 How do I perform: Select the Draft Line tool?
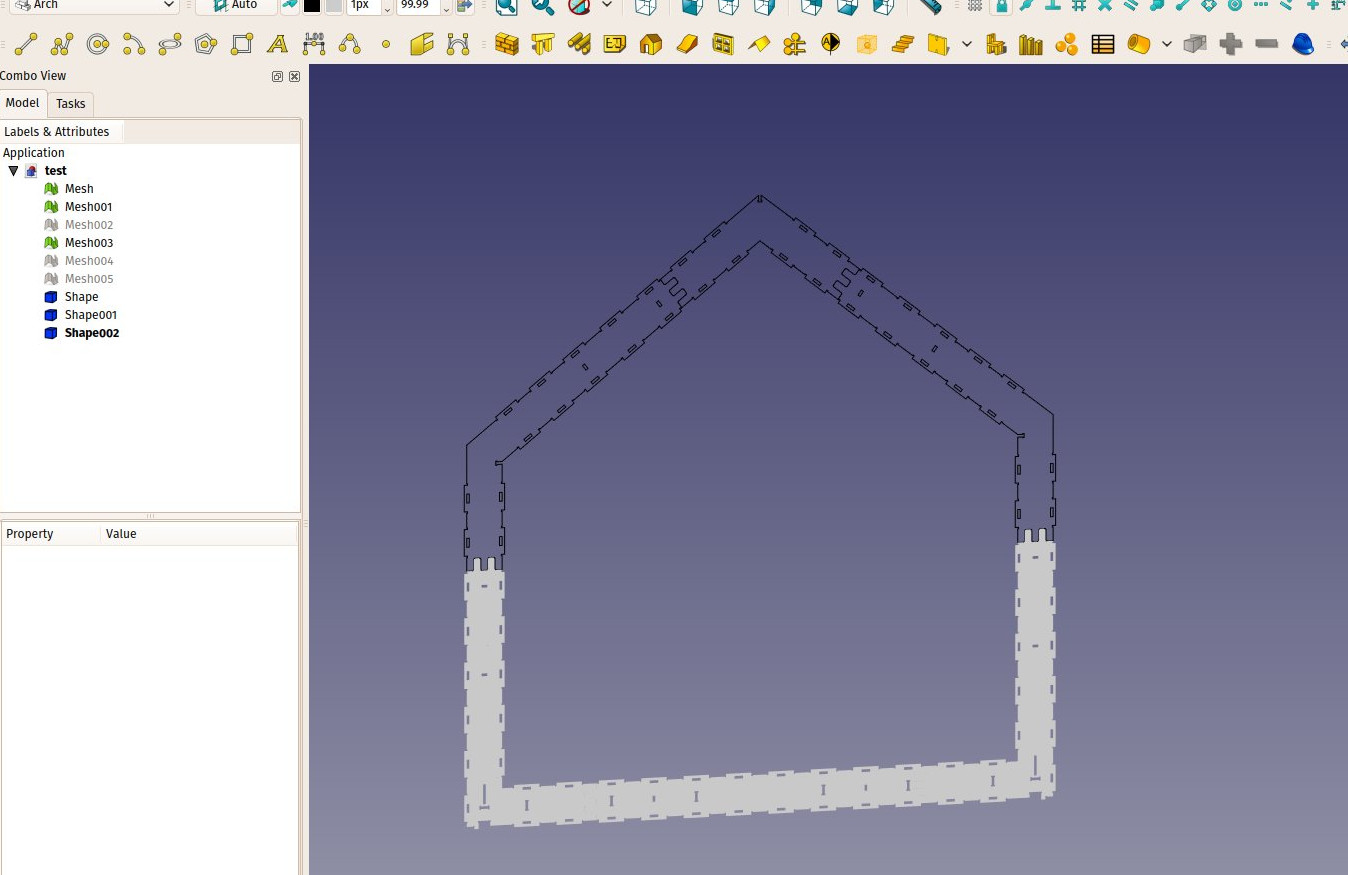tap(26, 44)
